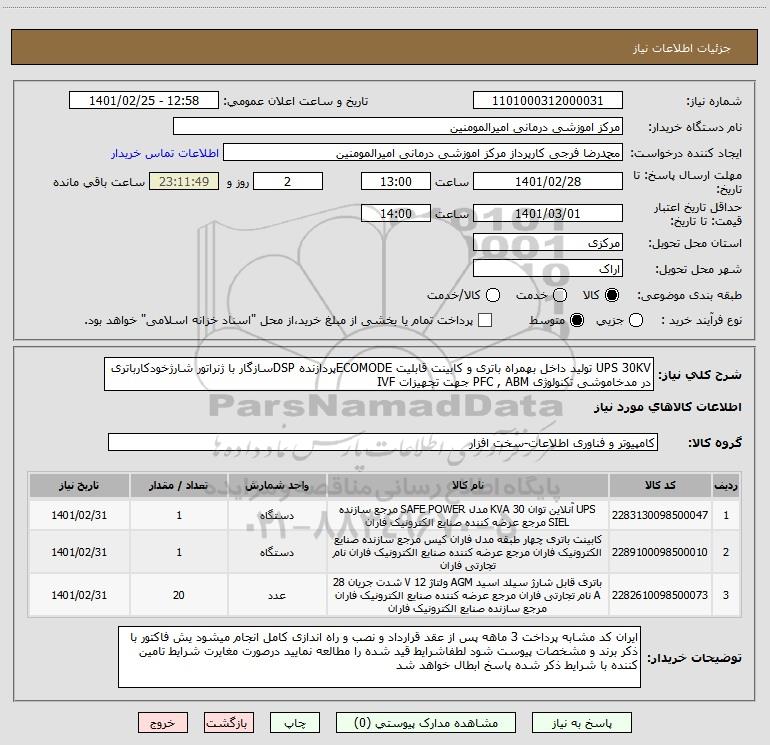770x745 pixels.
Task: Click the buyer notes text area
Action: click(x=380, y=657)
